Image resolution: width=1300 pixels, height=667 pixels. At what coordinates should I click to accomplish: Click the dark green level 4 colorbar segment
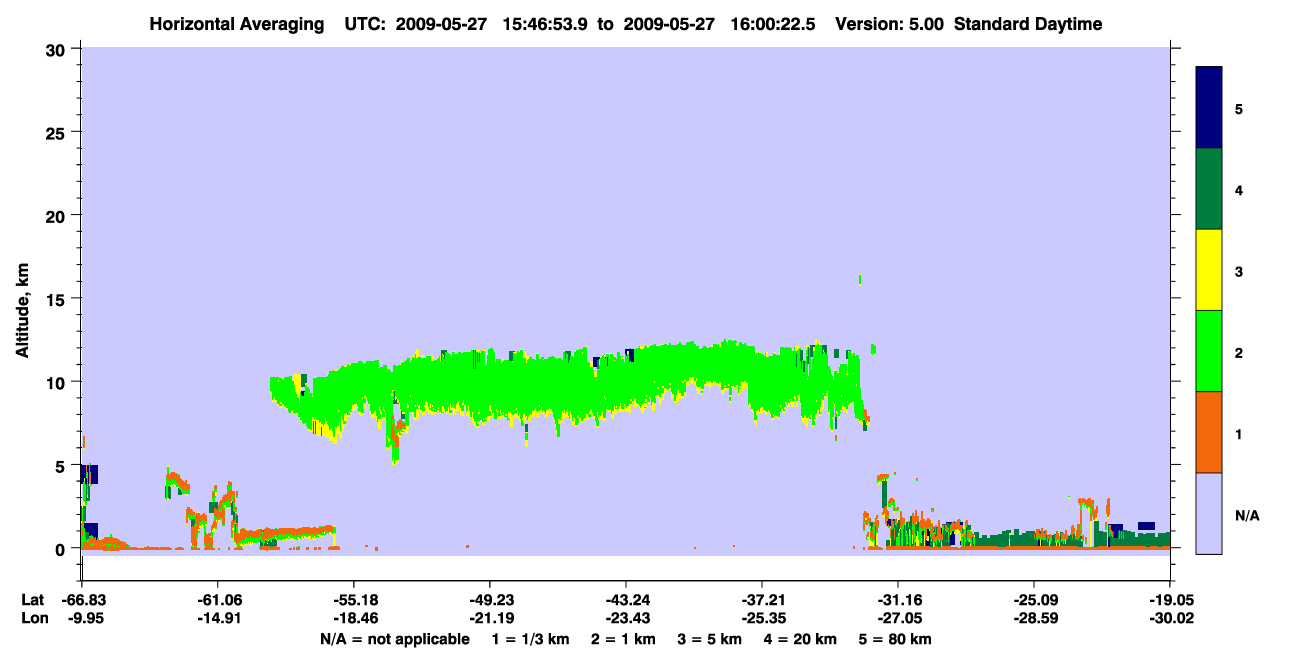pos(1209,189)
